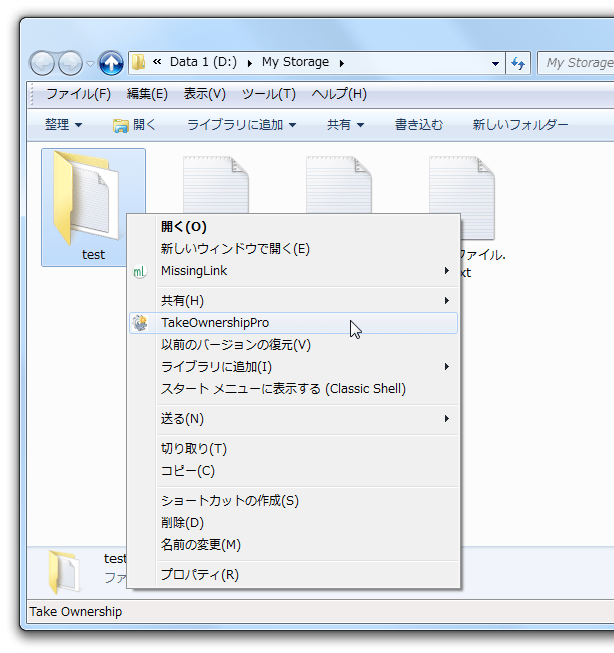Click the Back navigation arrow button

[x=42, y=63]
